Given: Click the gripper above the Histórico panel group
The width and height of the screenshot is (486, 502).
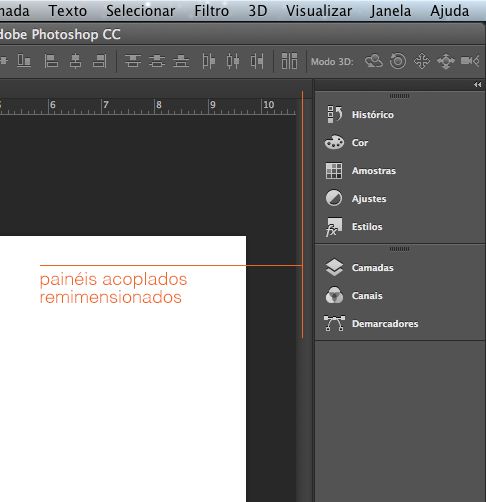Looking at the screenshot, I should click(x=399, y=96).
